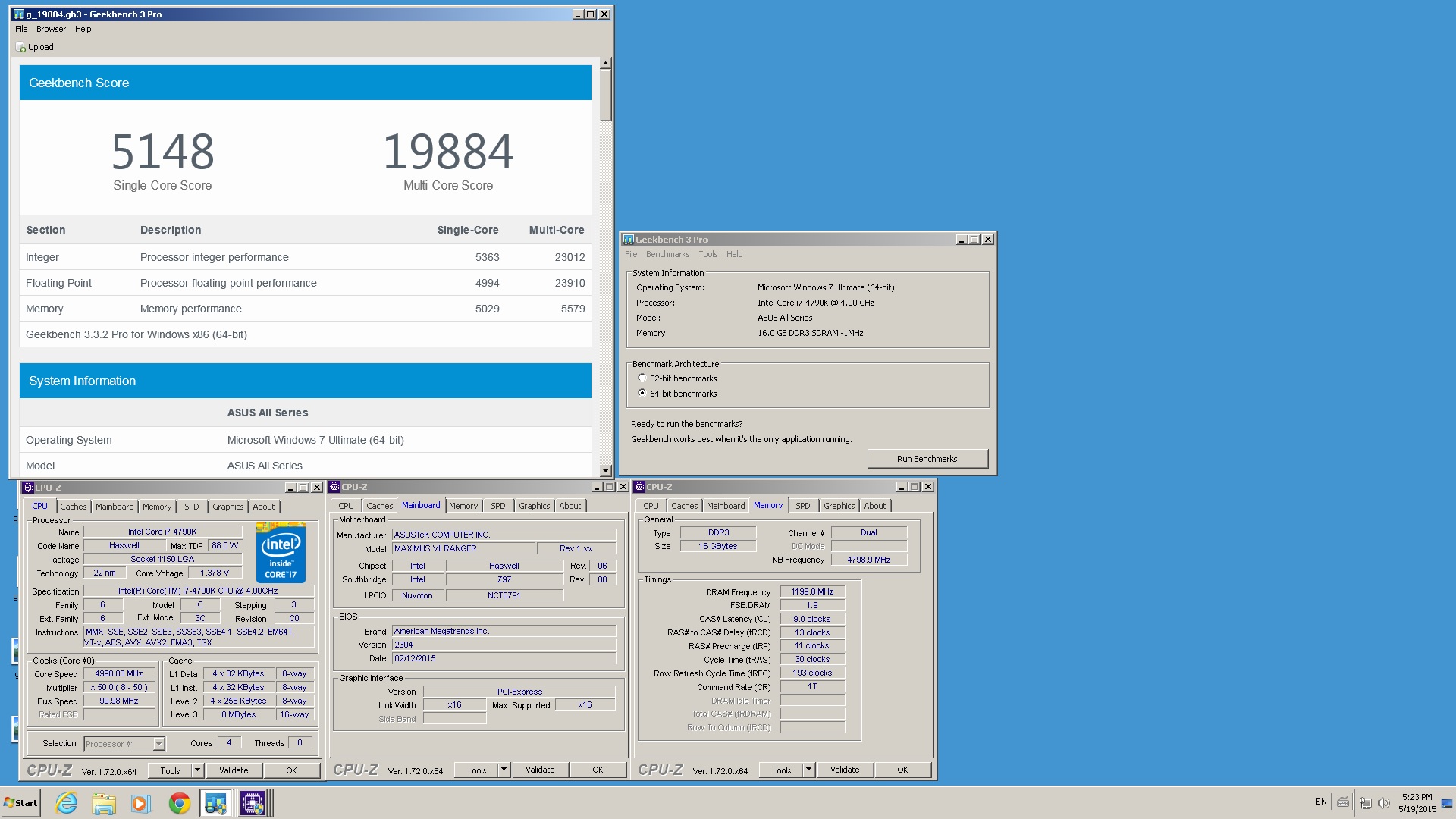Click Geekbench 3 Pro dialog title icon

629,239
